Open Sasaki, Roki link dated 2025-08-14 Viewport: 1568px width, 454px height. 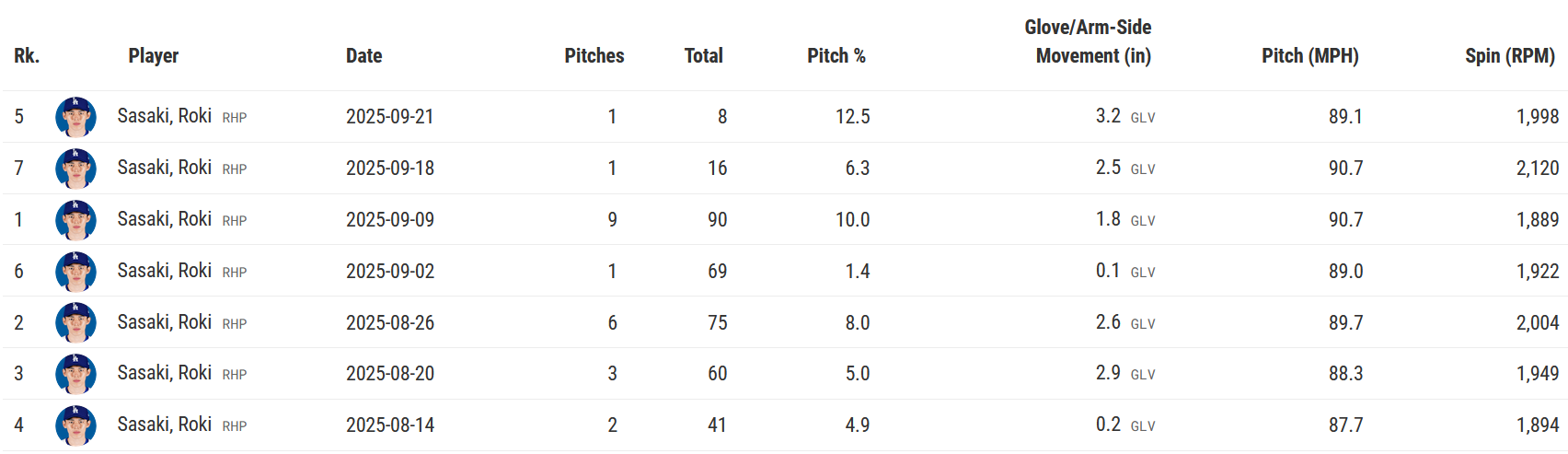coord(165,425)
